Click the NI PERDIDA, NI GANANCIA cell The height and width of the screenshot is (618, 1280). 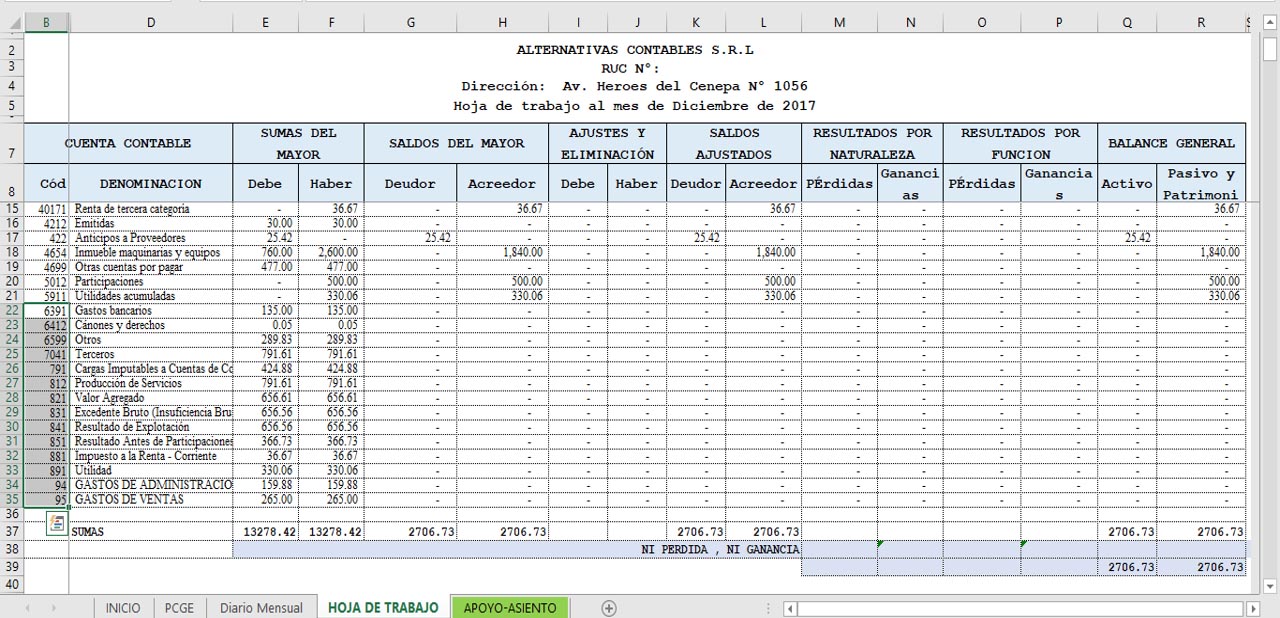[x=719, y=549]
